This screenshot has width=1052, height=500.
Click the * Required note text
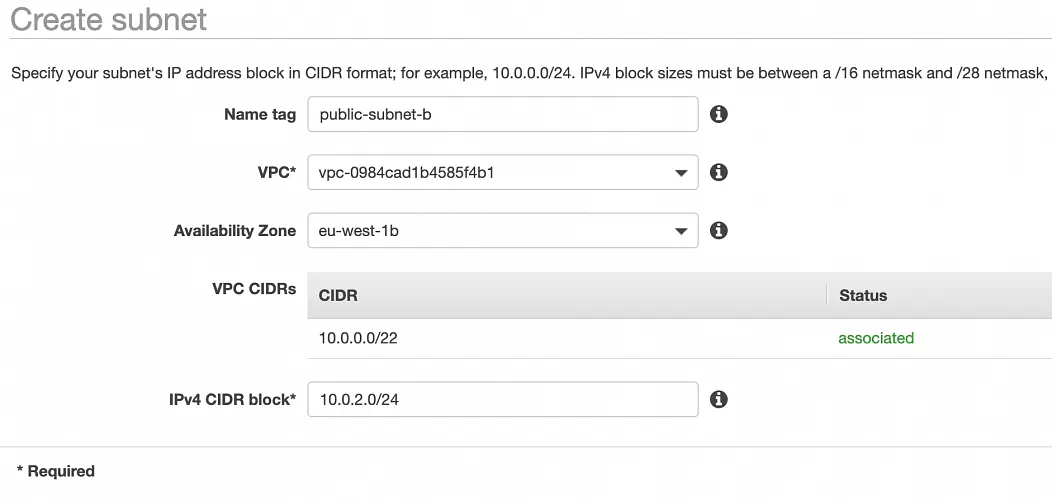tap(56, 471)
